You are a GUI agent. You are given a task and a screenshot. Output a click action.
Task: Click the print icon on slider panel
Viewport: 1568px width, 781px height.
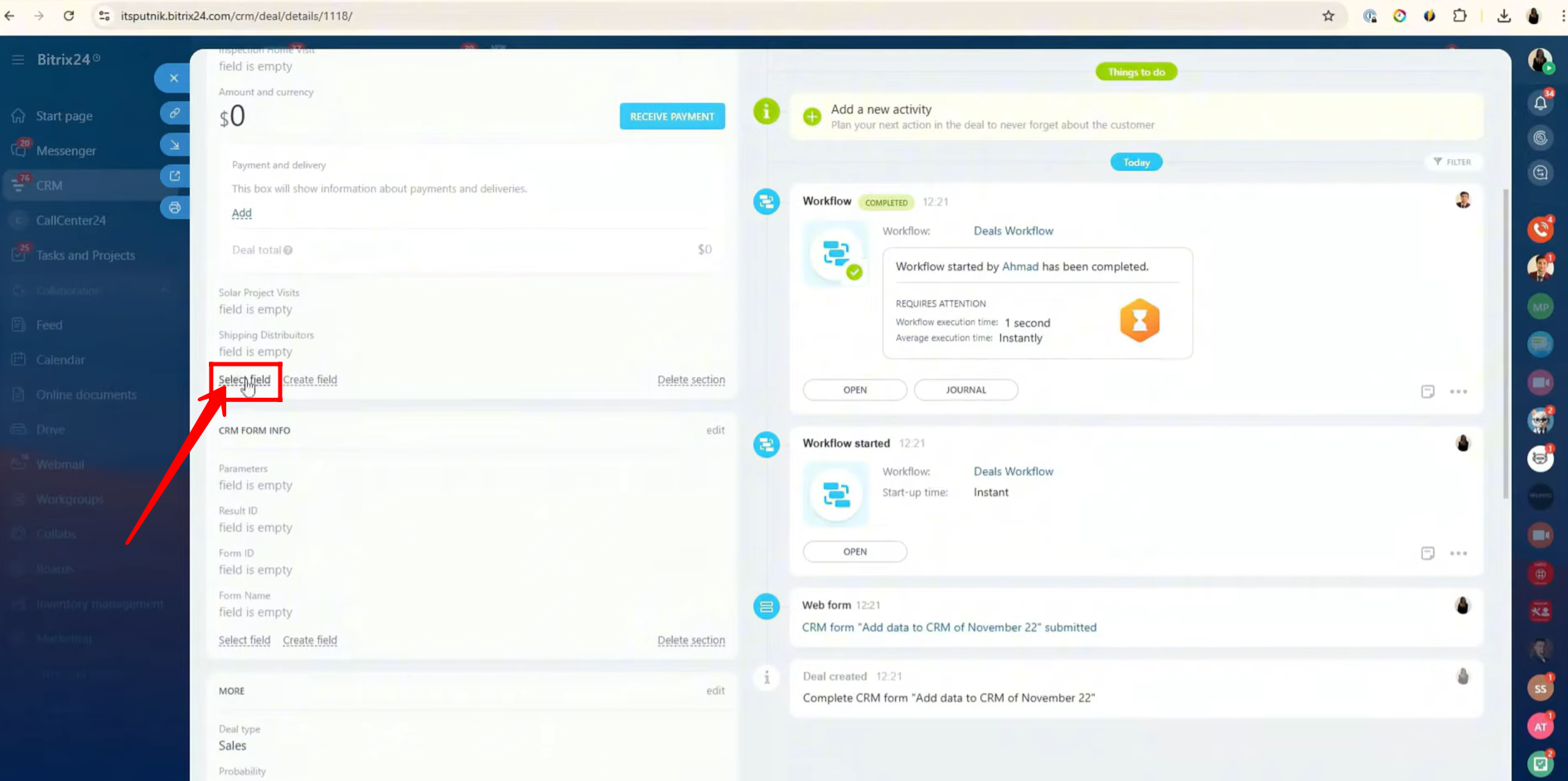point(174,208)
